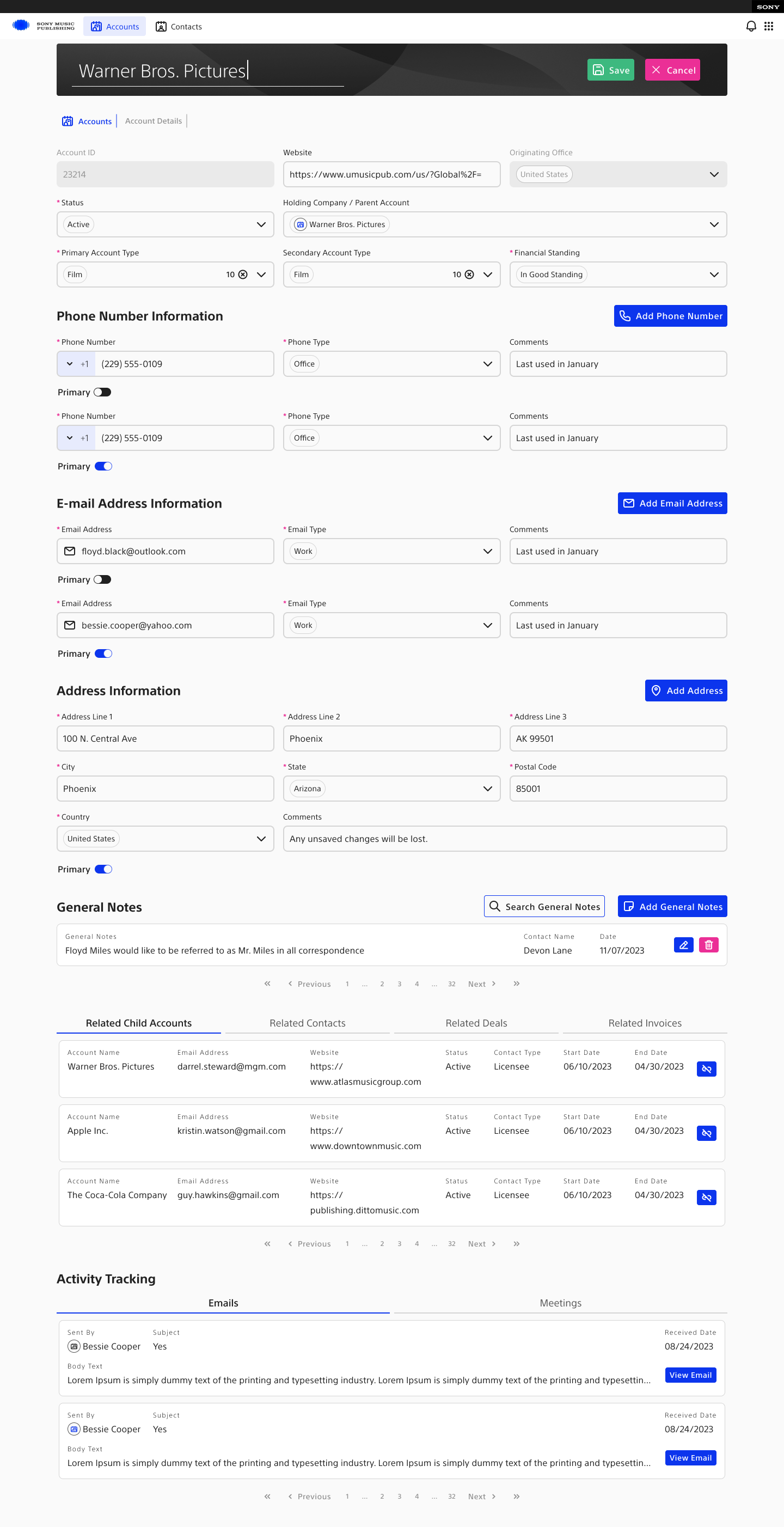784x1527 pixels.
Task: View the second Bessie Cooper email
Action: [x=690, y=1458]
